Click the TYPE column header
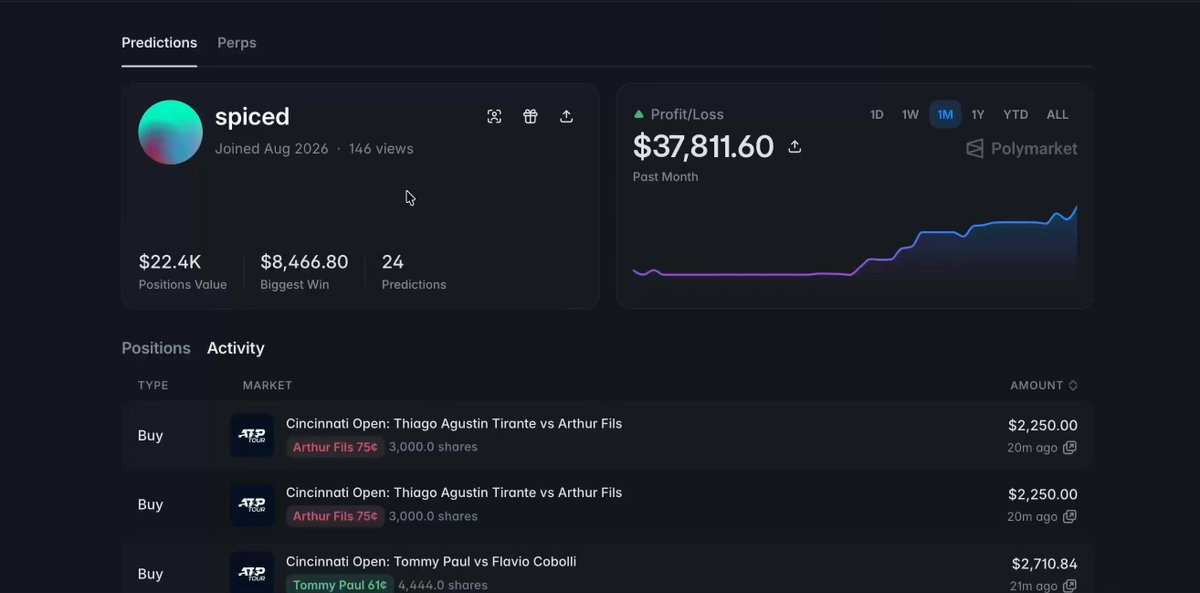1200x593 pixels. (153, 385)
